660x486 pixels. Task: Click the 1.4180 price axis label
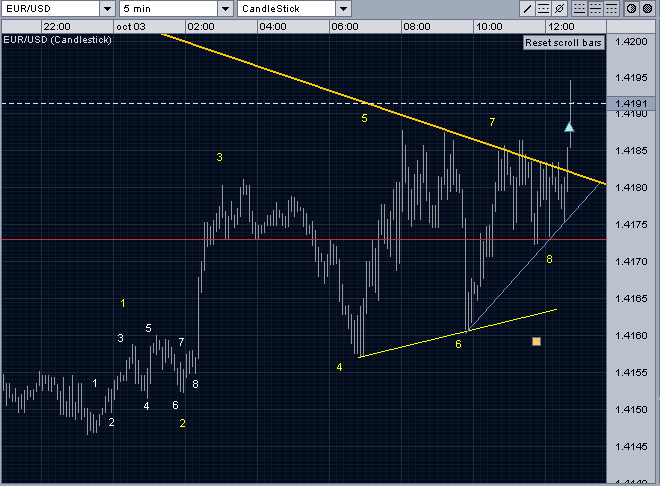pos(631,187)
